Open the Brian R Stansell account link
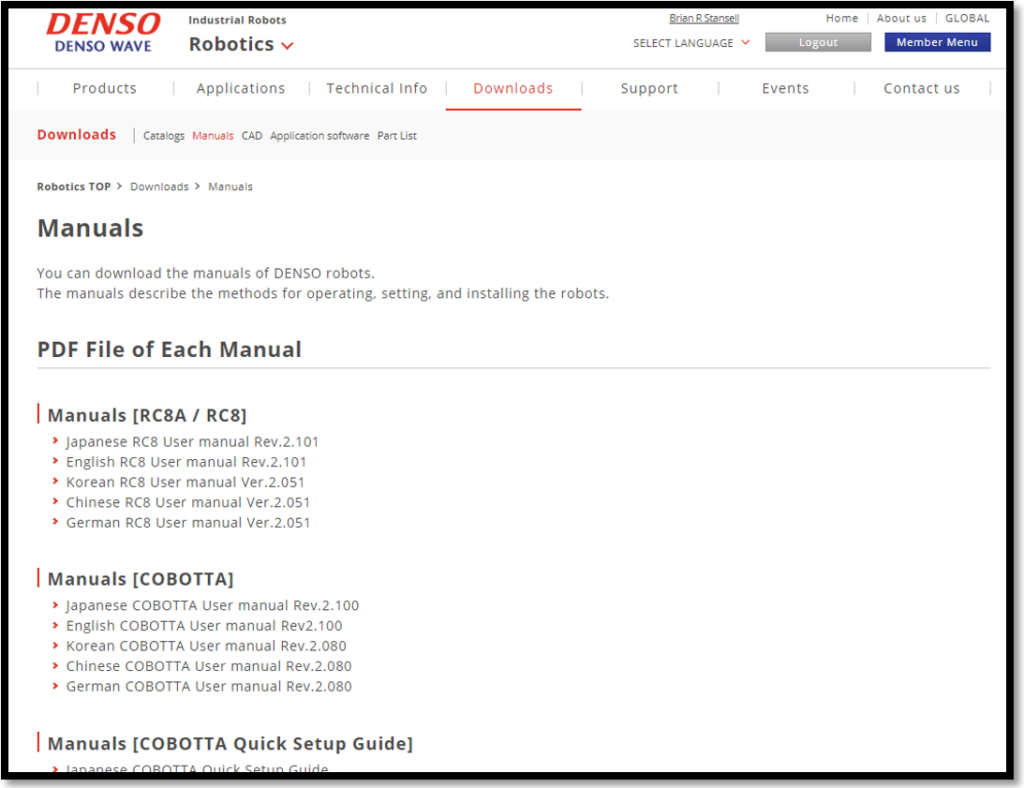 704,18
